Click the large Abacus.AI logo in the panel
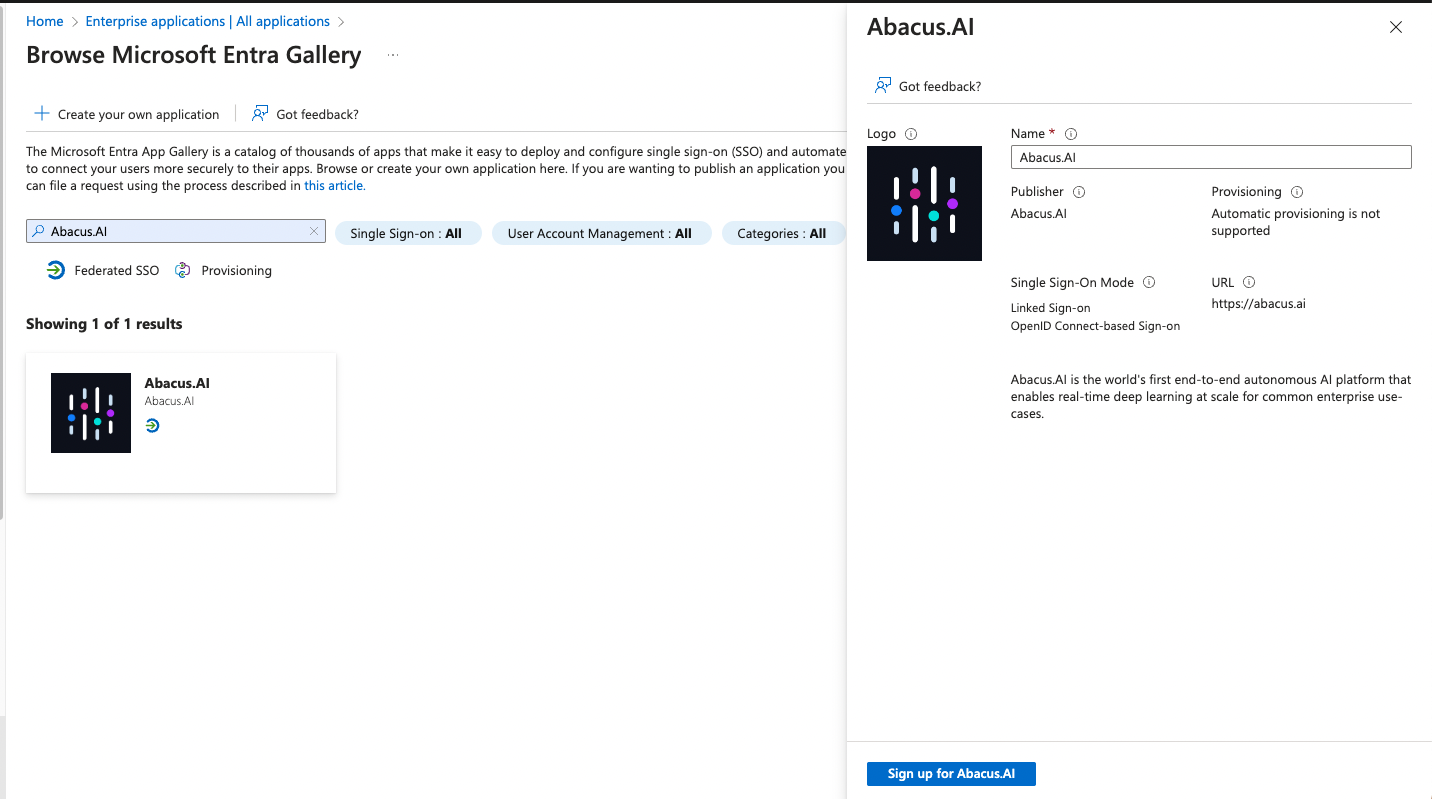This screenshot has height=799, width=1432. tap(924, 203)
